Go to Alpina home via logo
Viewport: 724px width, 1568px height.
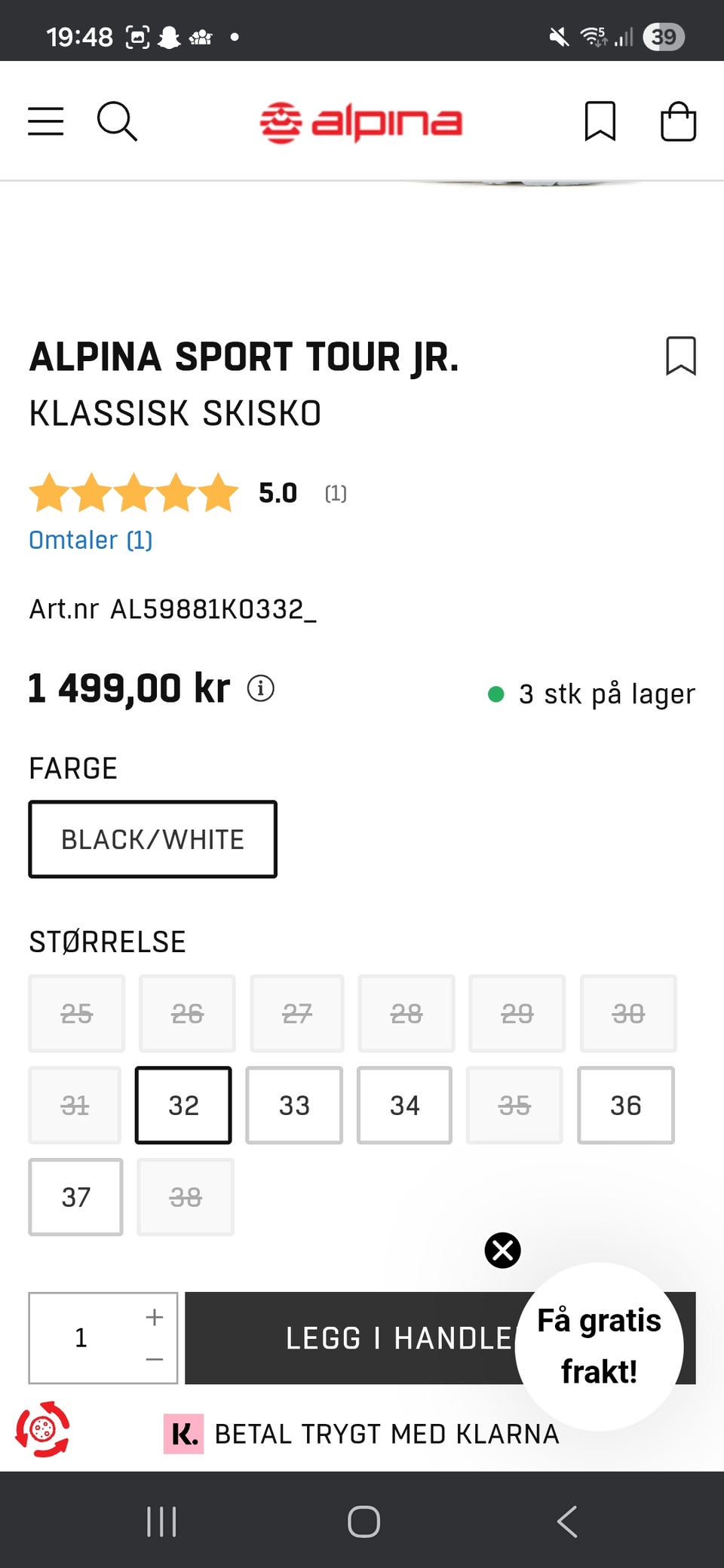pyautogui.click(x=361, y=122)
